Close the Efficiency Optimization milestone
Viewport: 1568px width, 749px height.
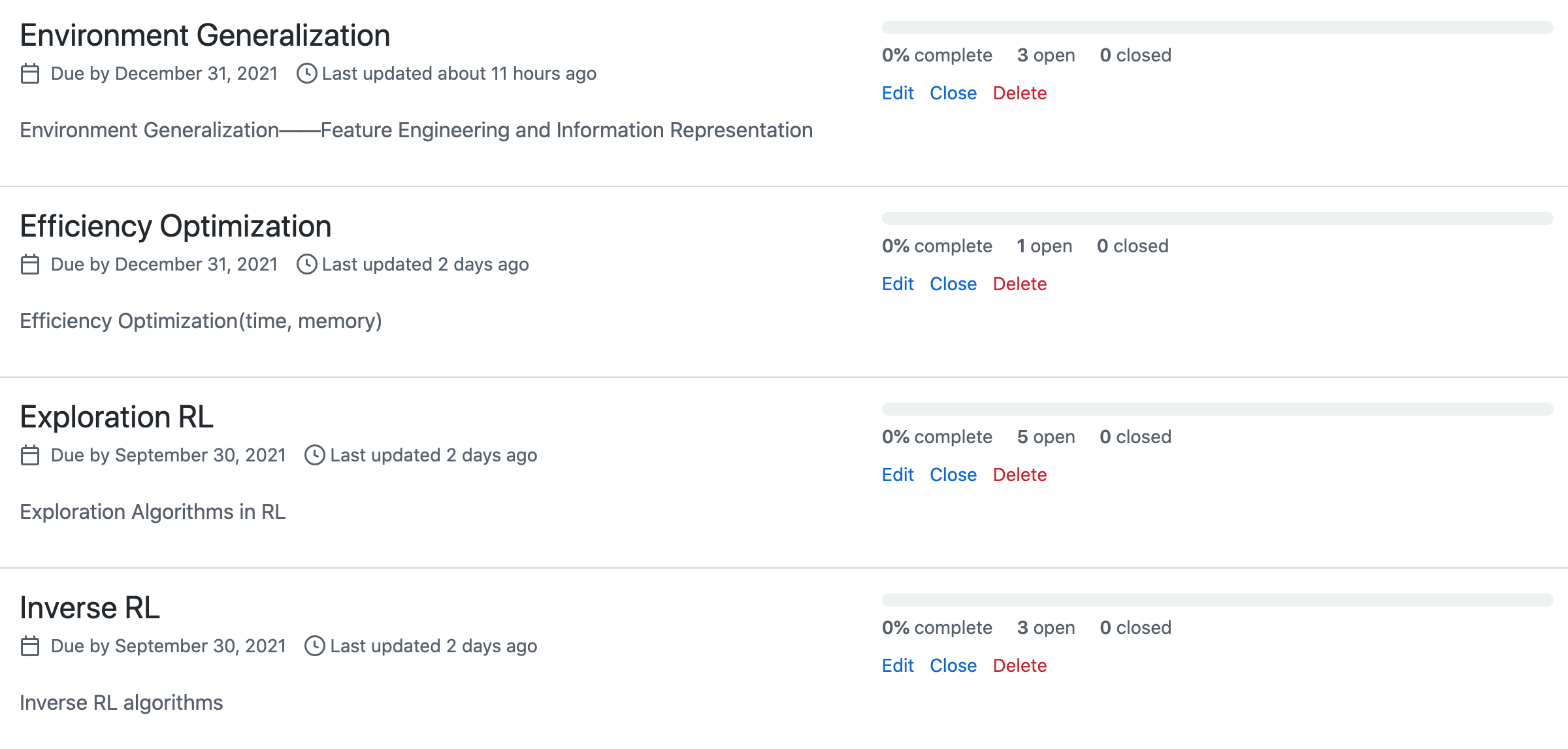953,284
